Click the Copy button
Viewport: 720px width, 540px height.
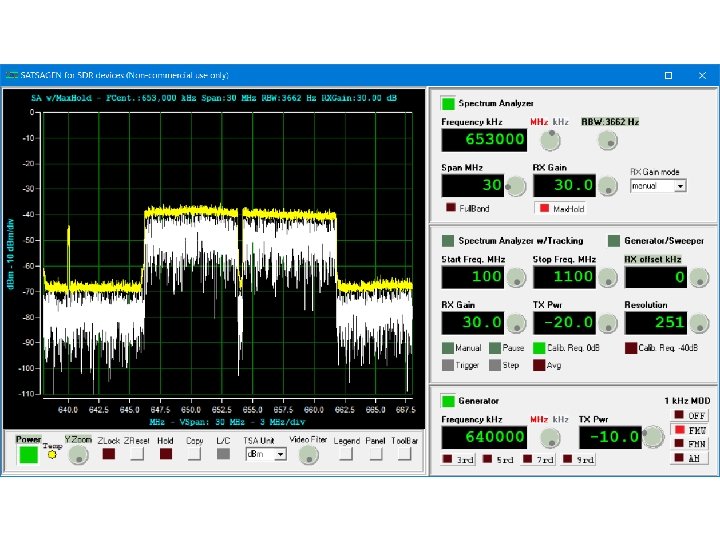pyautogui.click(x=194, y=454)
